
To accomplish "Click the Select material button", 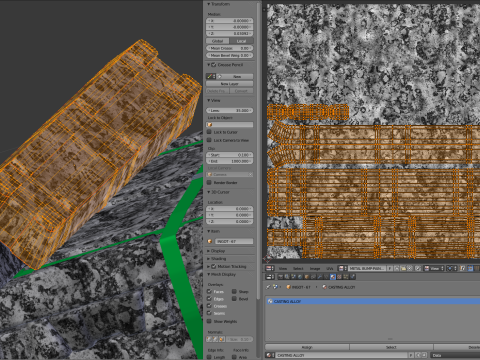I will coord(391,347).
